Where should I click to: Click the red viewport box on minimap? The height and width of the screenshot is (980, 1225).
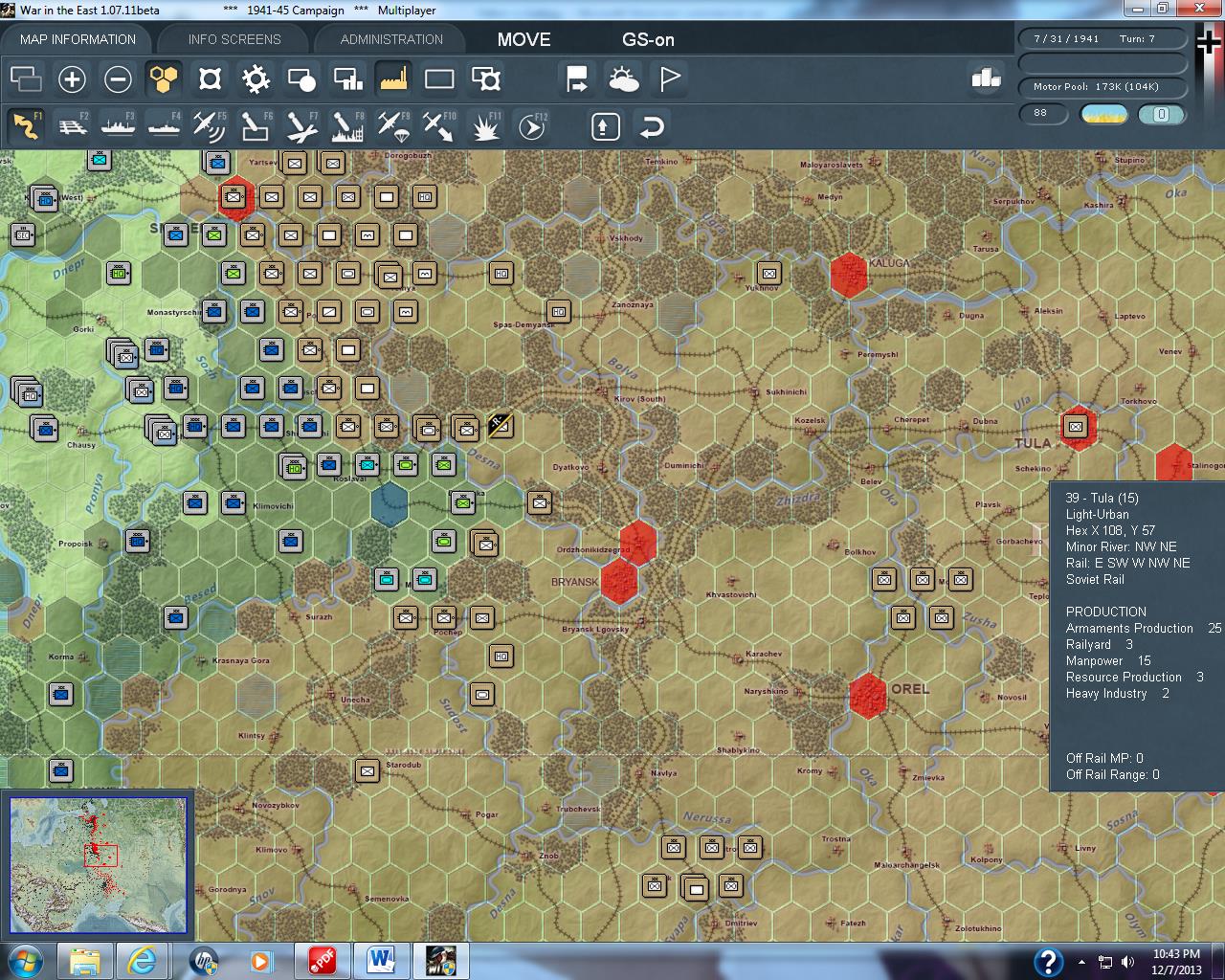(x=100, y=856)
